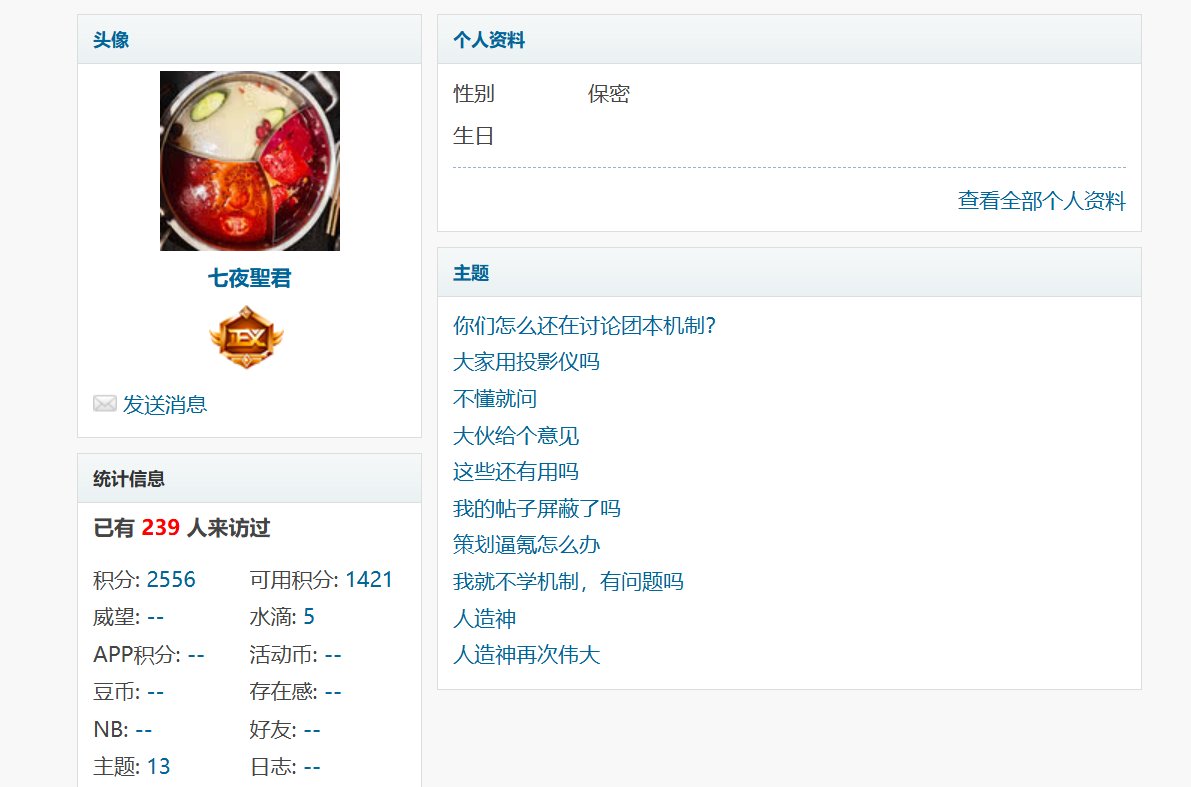The height and width of the screenshot is (787, 1191).
Task: Open thread 这些还有用吗
Action: click(x=516, y=472)
